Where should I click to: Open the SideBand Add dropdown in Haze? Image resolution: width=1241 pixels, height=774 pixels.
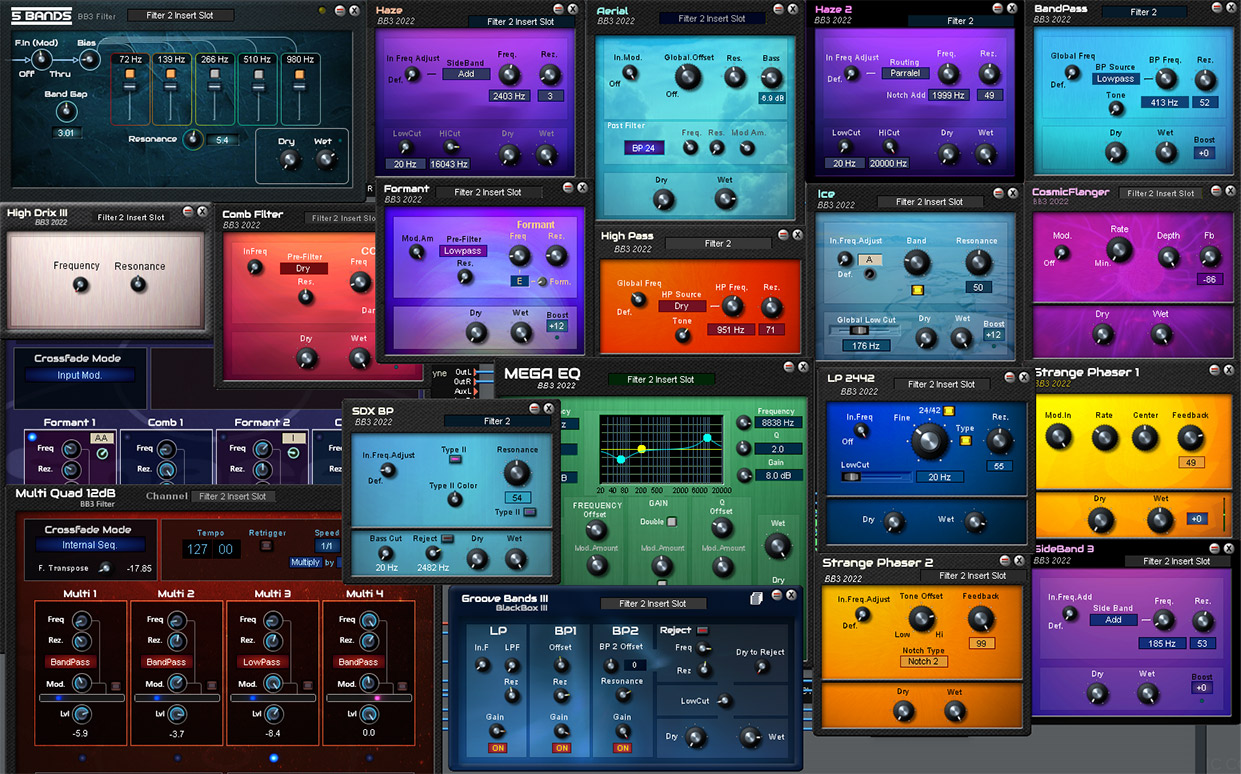click(x=466, y=74)
